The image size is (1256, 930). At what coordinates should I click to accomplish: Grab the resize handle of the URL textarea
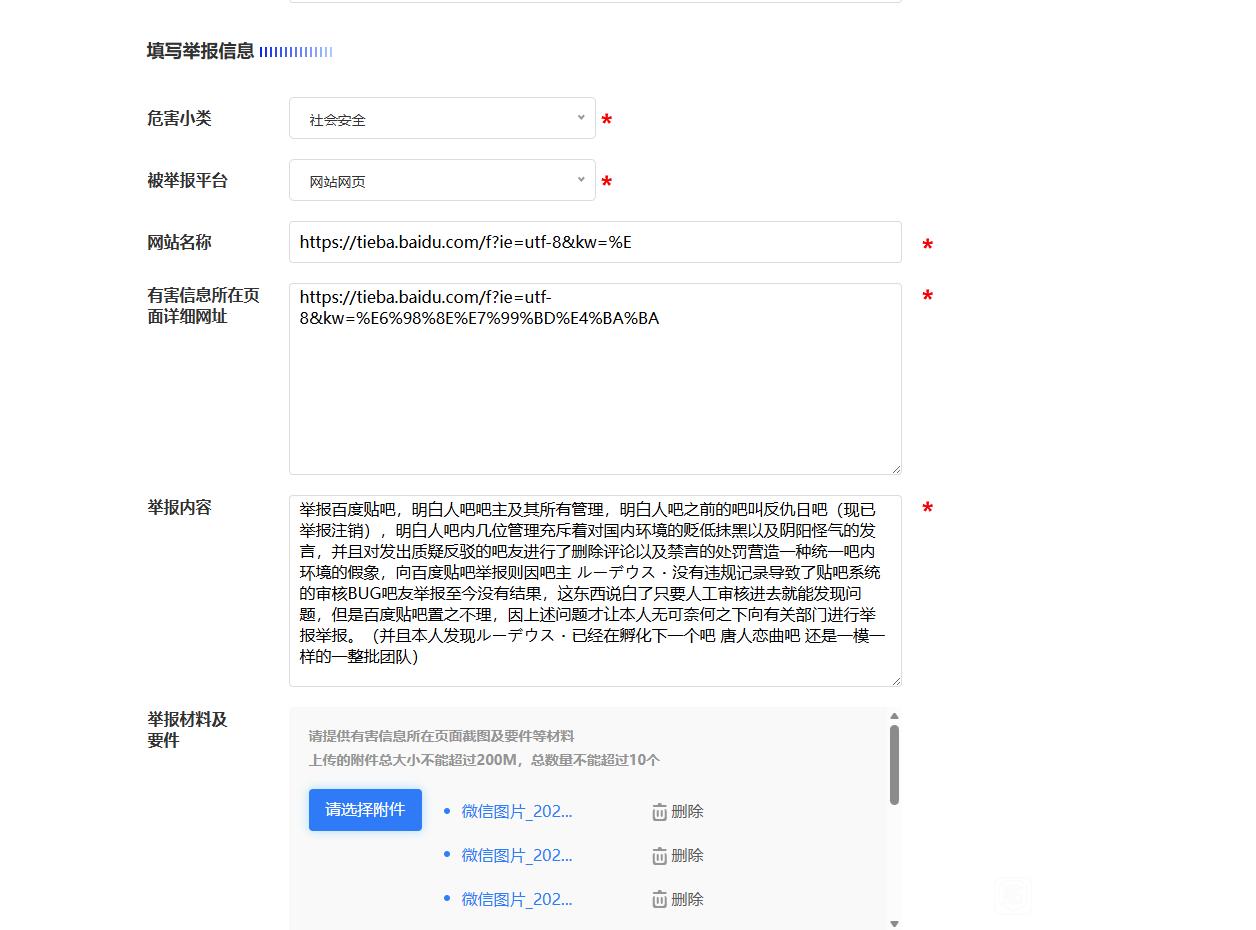[x=896, y=469]
